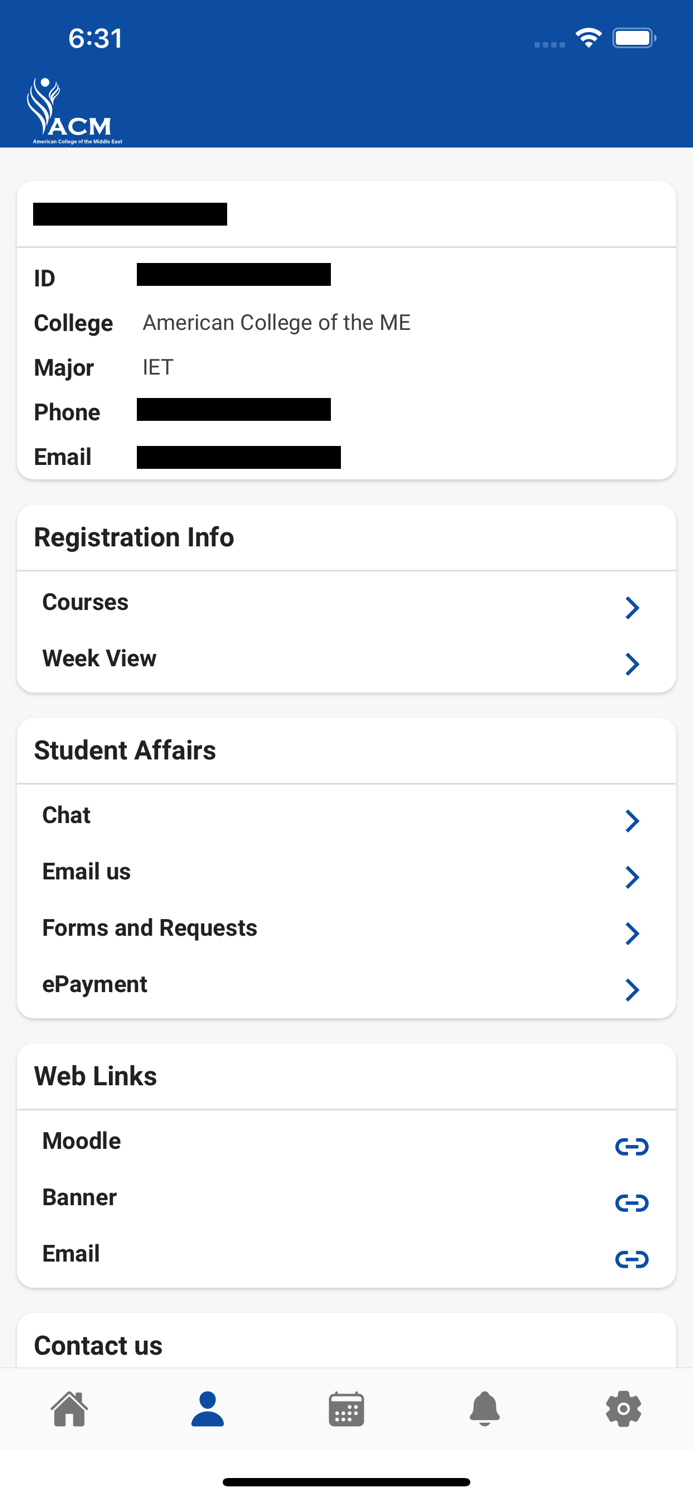Open the calendar tab icon
The width and height of the screenshot is (693, 1500).
(x=346, y=1408)
